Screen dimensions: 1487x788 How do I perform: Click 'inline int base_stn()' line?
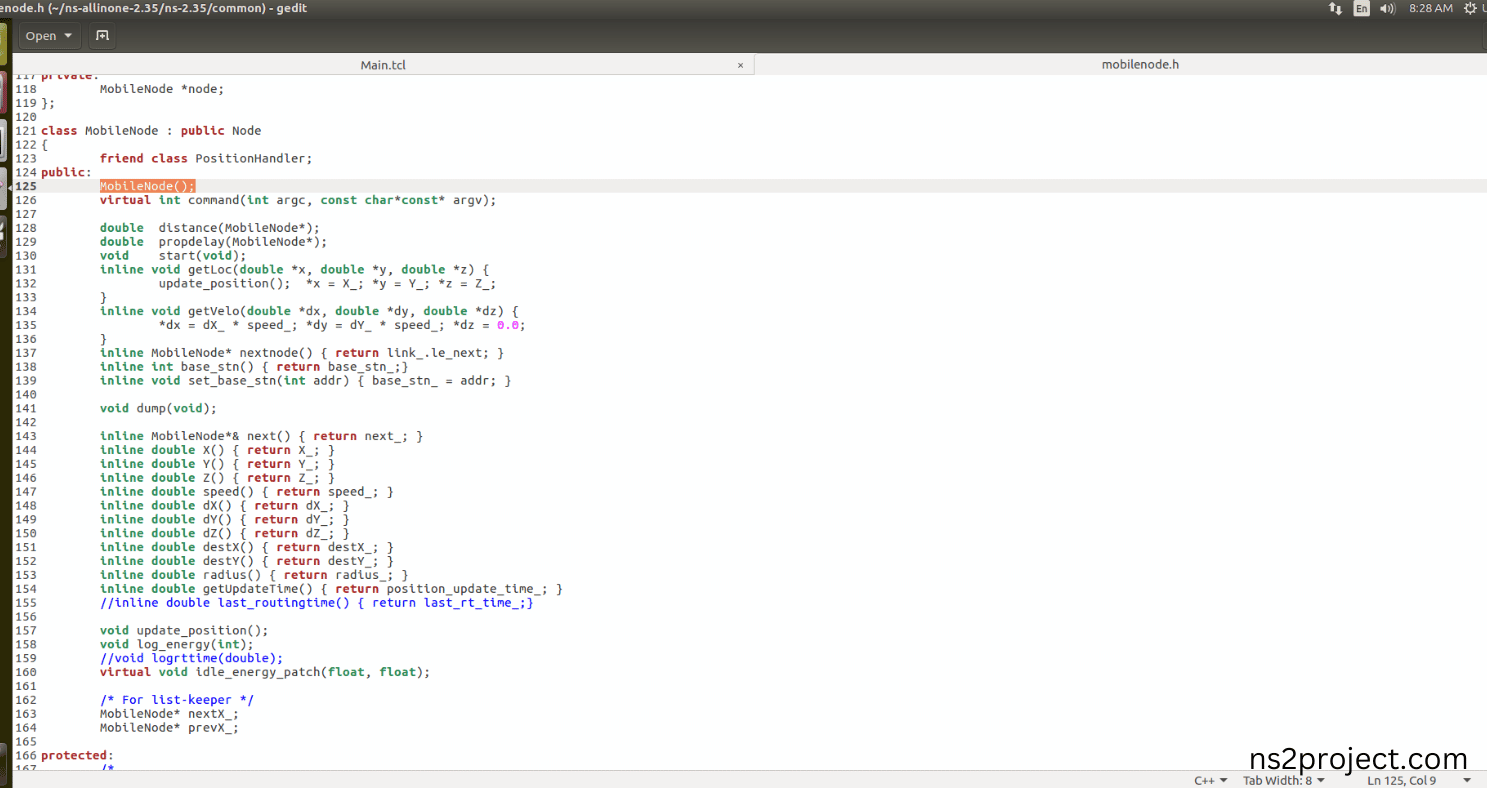254,367
